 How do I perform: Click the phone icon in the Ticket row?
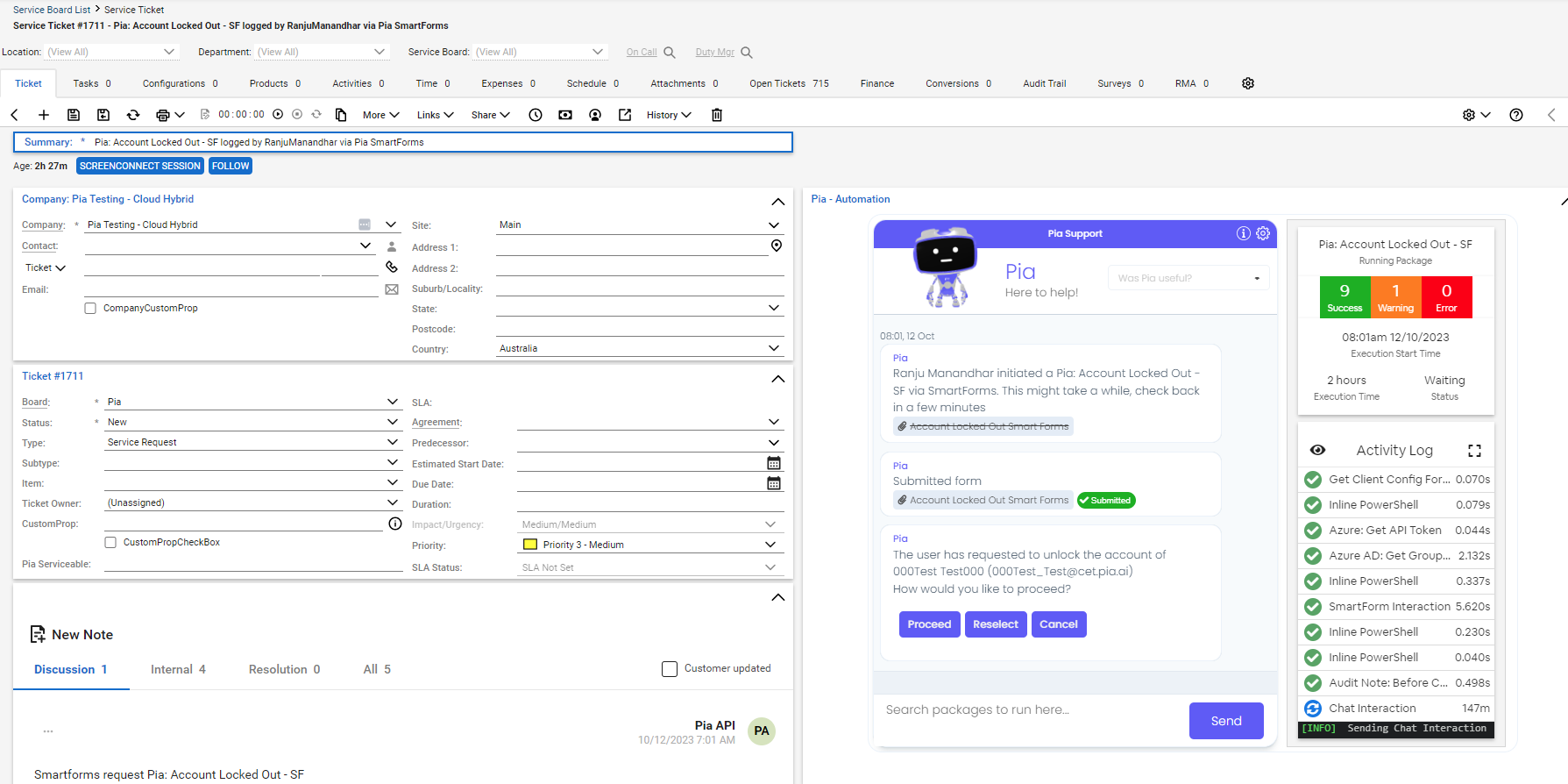pyautogui.click(x=392, y=267)
